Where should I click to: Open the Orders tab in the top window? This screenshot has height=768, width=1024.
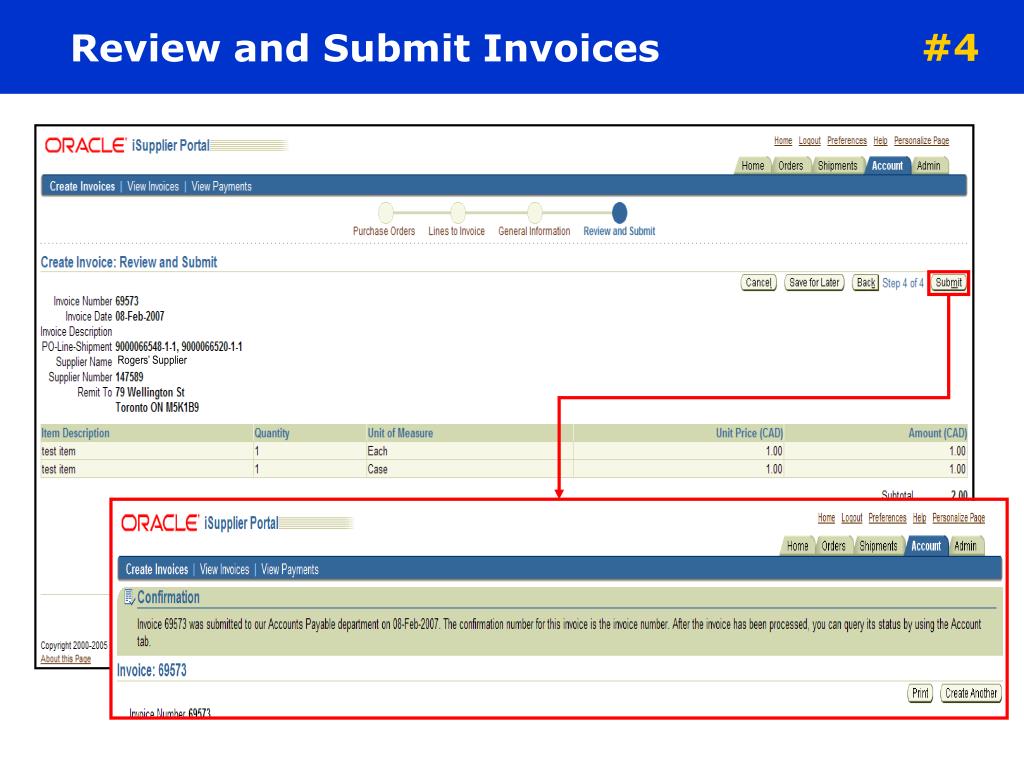tap(790, 166)
